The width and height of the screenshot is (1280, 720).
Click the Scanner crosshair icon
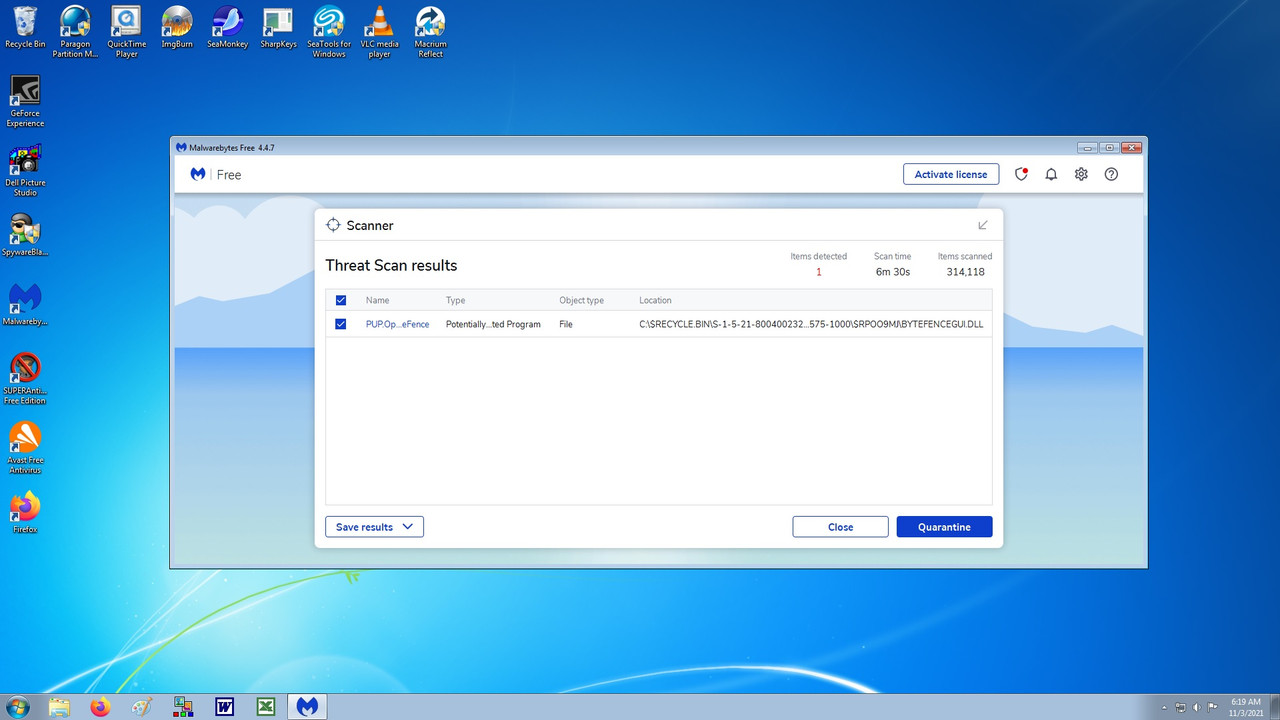click(x=333, y=225)
